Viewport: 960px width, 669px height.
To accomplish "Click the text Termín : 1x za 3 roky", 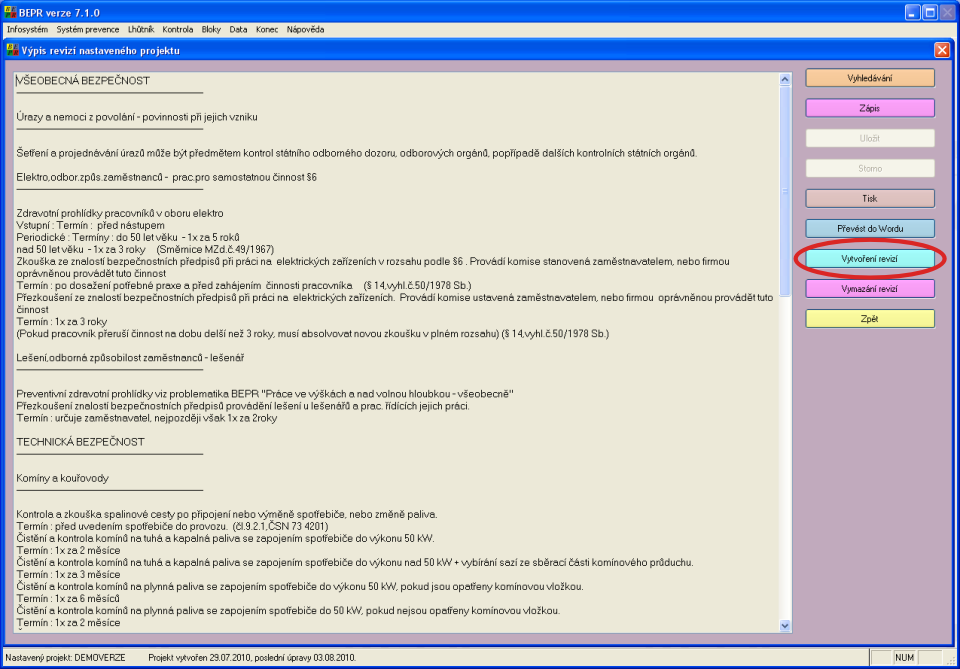I will pos(62,321).
